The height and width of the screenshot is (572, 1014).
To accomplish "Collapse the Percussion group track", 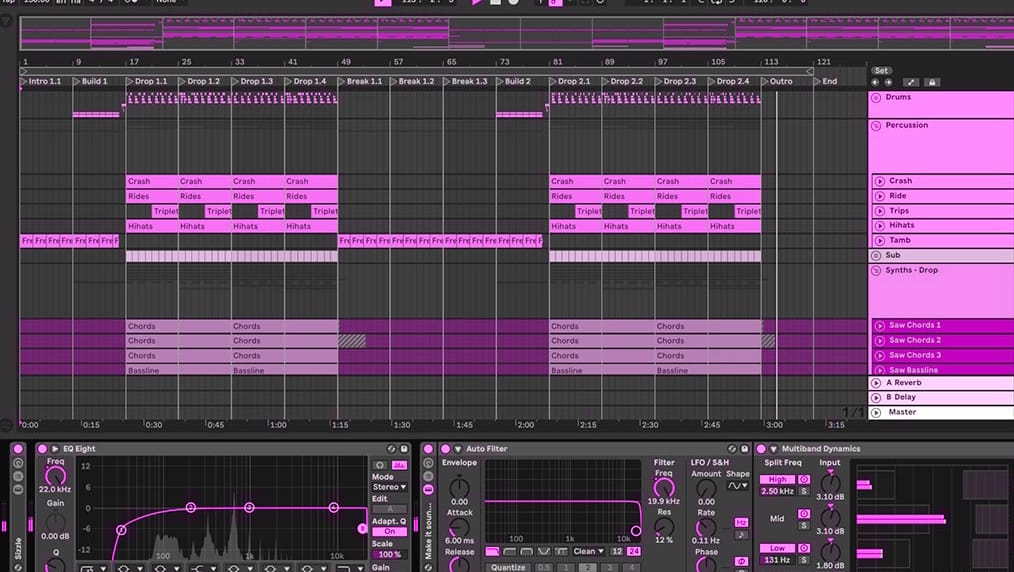I will click(x=876, y=125).
